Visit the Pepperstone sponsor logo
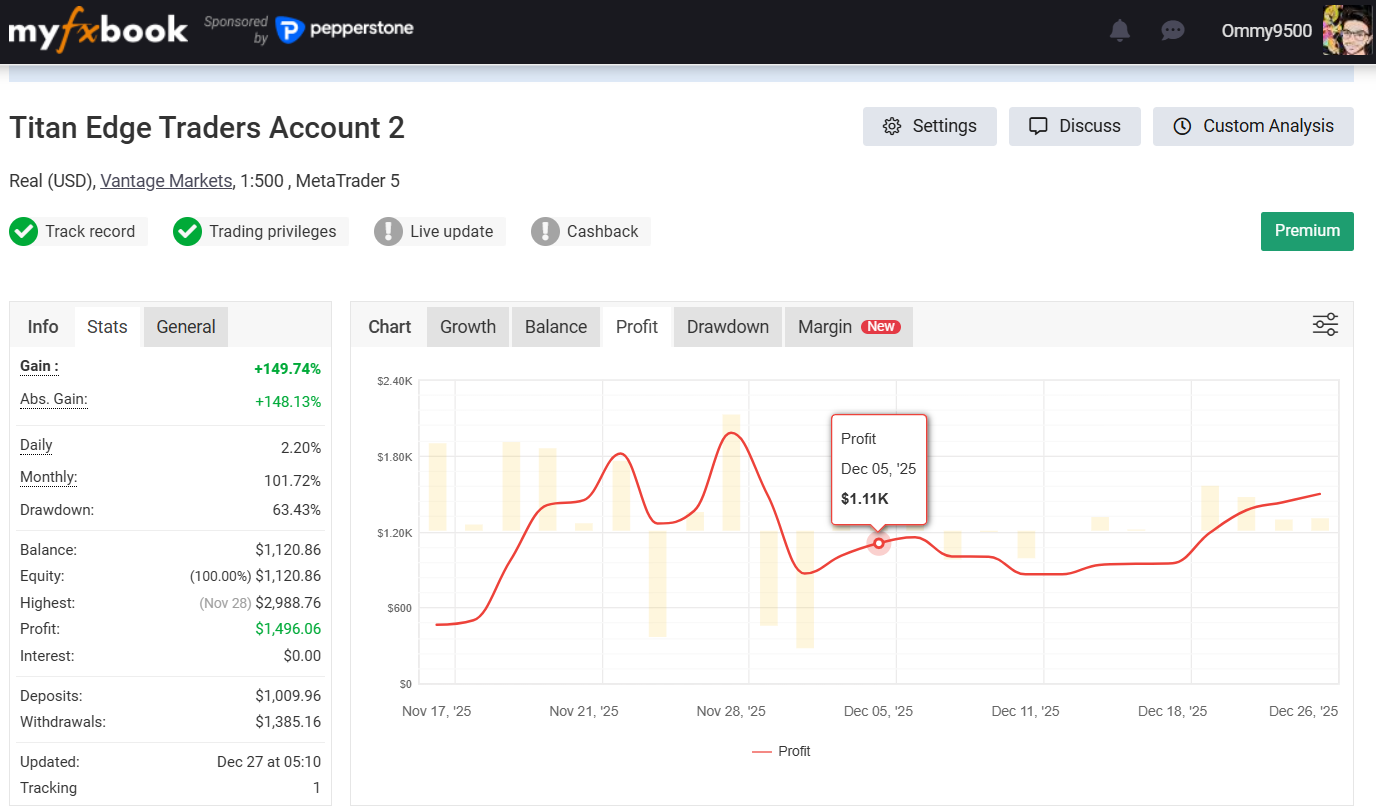The image size is (1376, 812). [x=344, y=30]
